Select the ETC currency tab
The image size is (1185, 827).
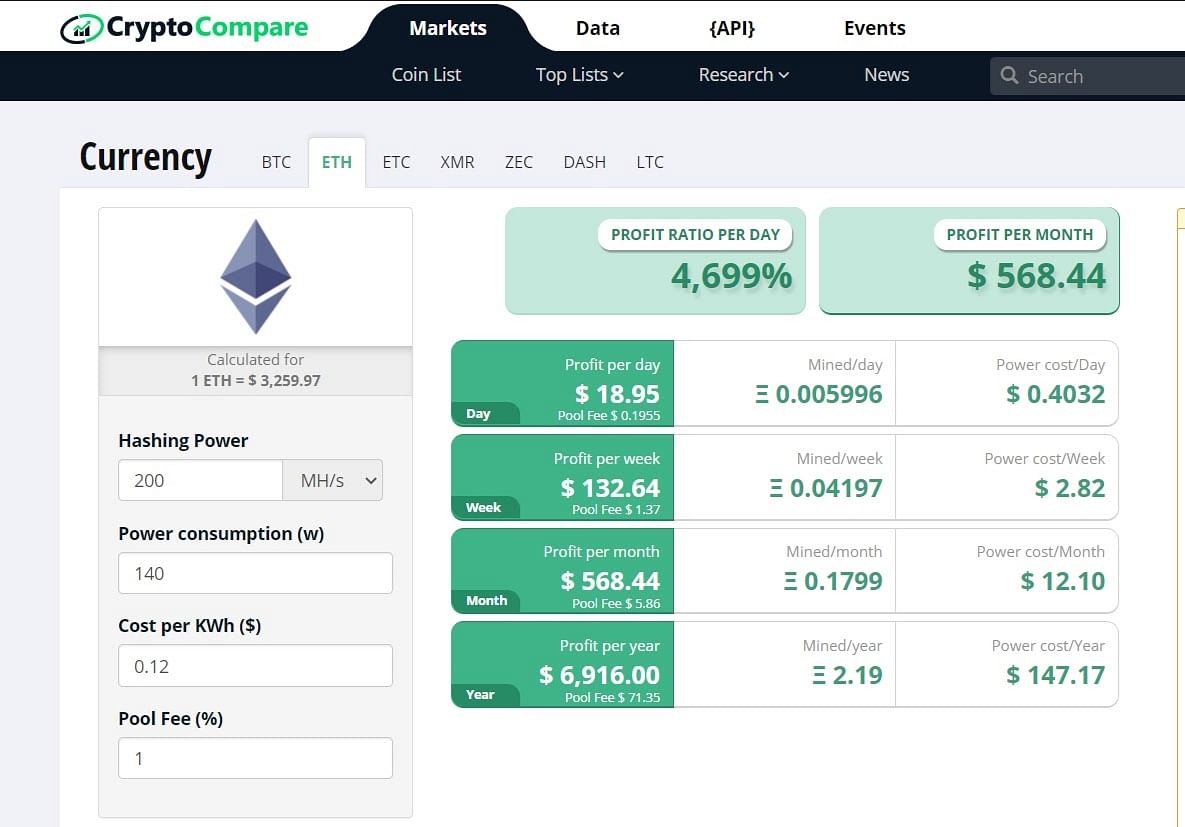396,162
